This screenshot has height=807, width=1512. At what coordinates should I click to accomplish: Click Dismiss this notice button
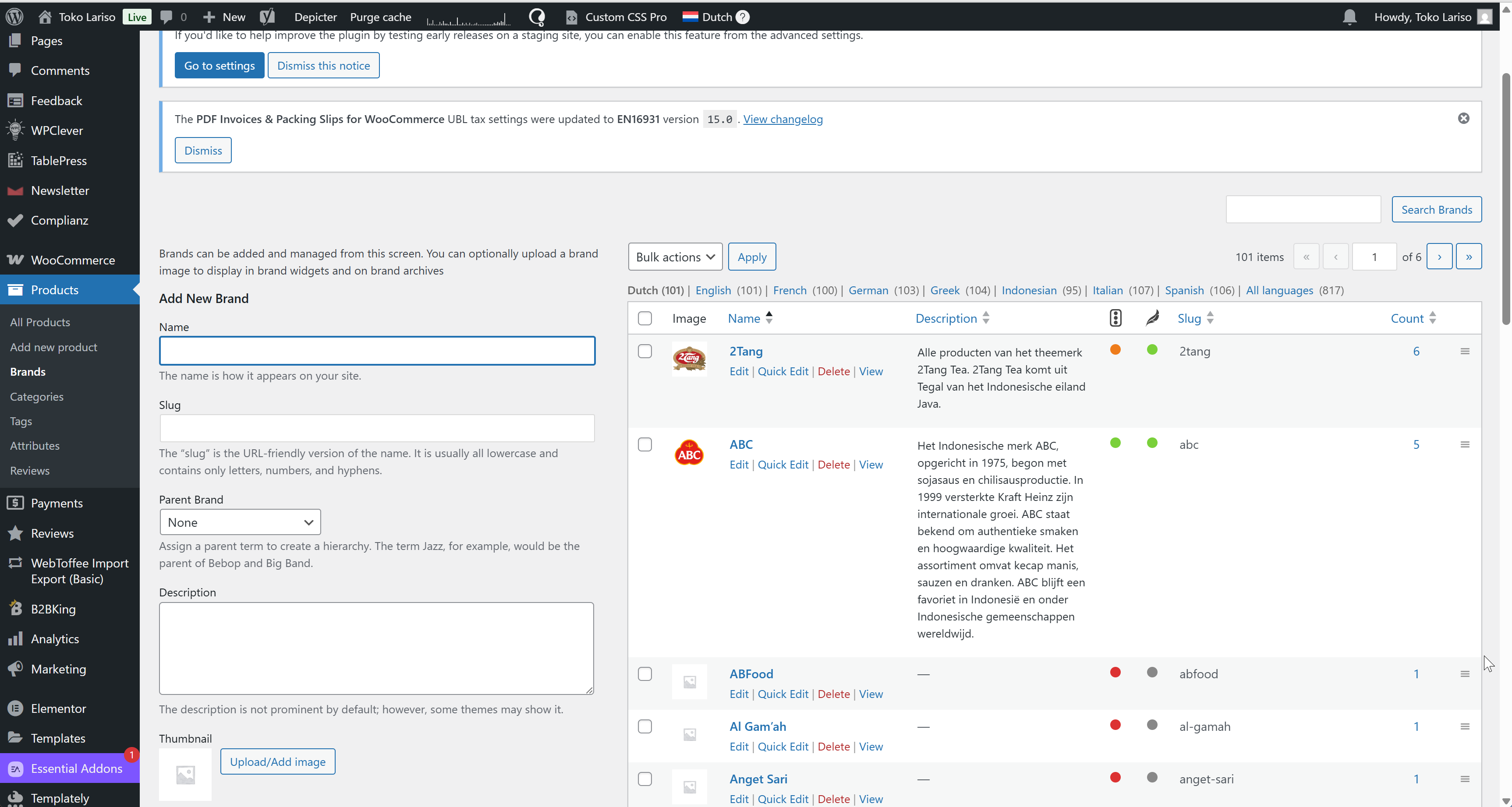pos(323,65)
